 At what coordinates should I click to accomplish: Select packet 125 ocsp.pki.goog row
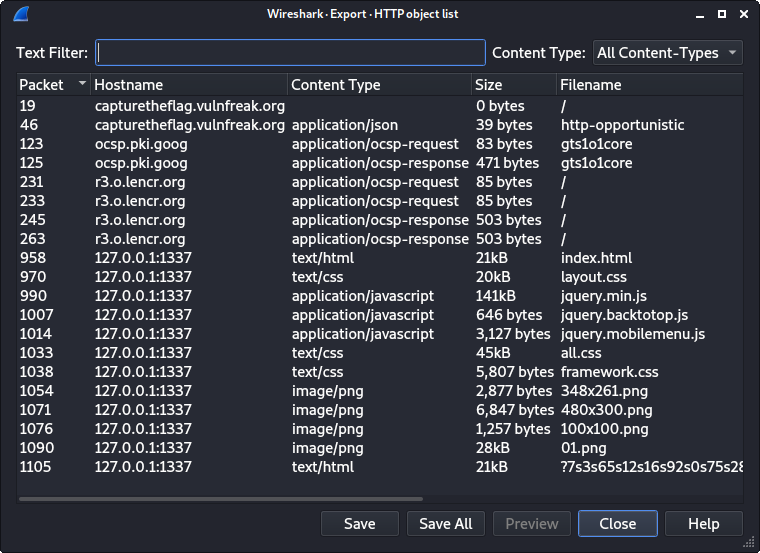380,163
